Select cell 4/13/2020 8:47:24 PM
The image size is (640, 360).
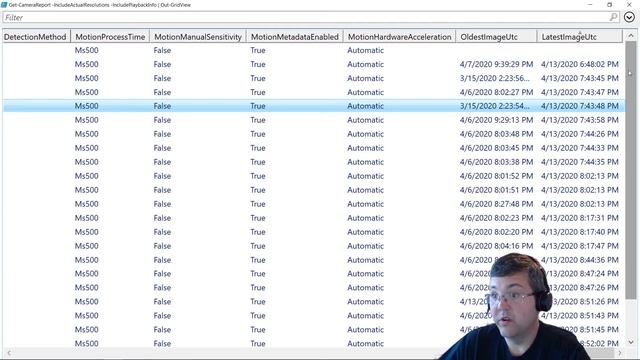[582, 273]
